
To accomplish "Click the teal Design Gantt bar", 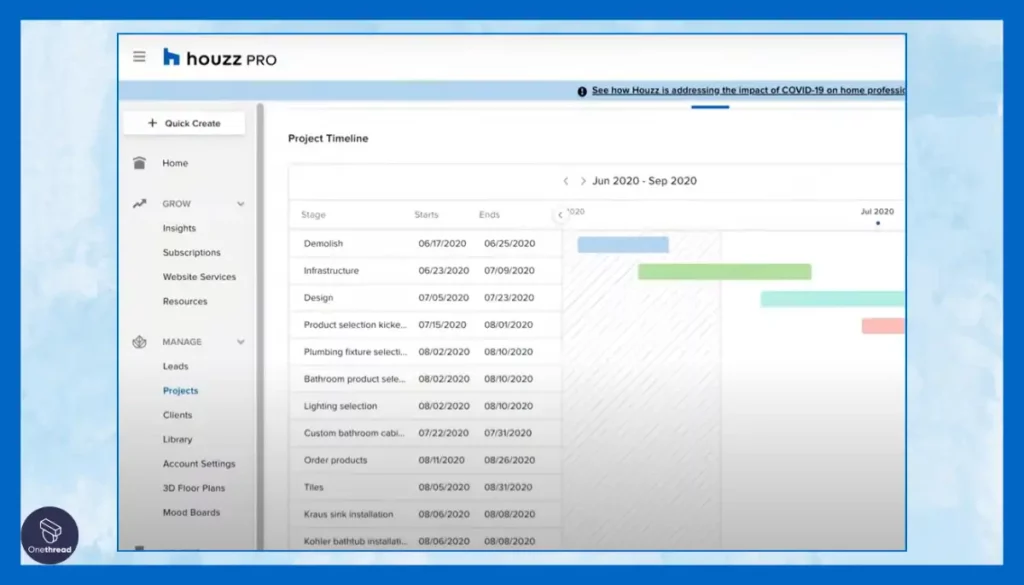I will (832, 299).
